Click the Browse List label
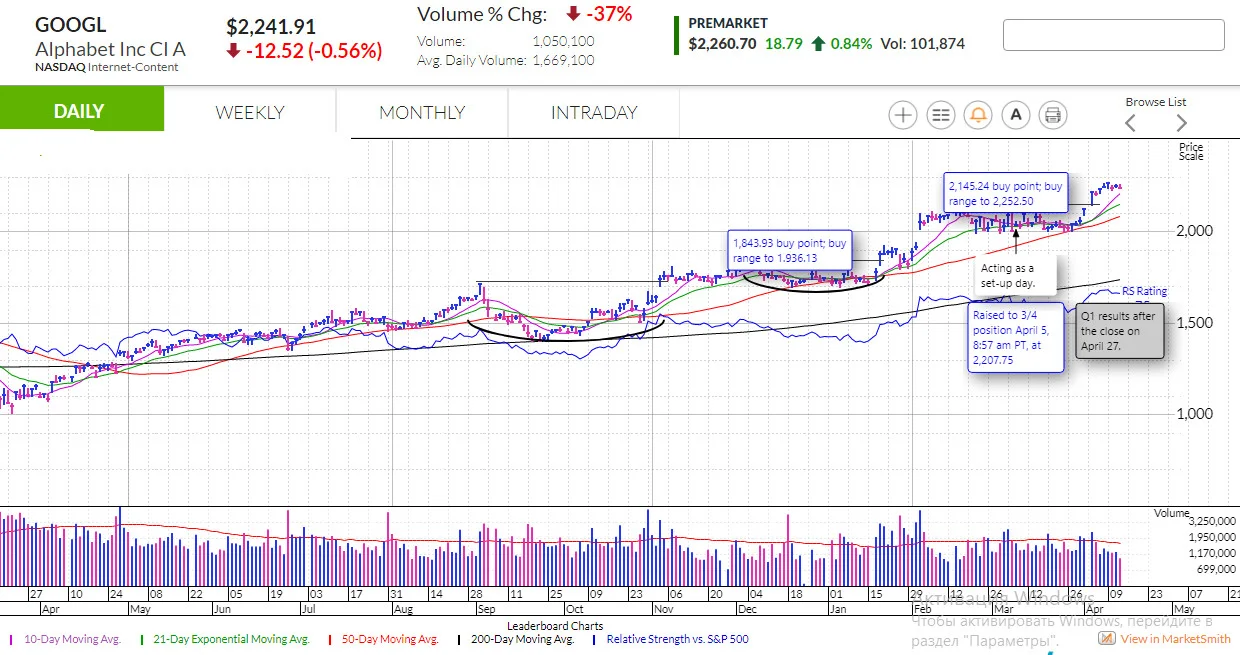Image resolution: width=1240 pixels, height=655 pixels. tap(1156, 102)
